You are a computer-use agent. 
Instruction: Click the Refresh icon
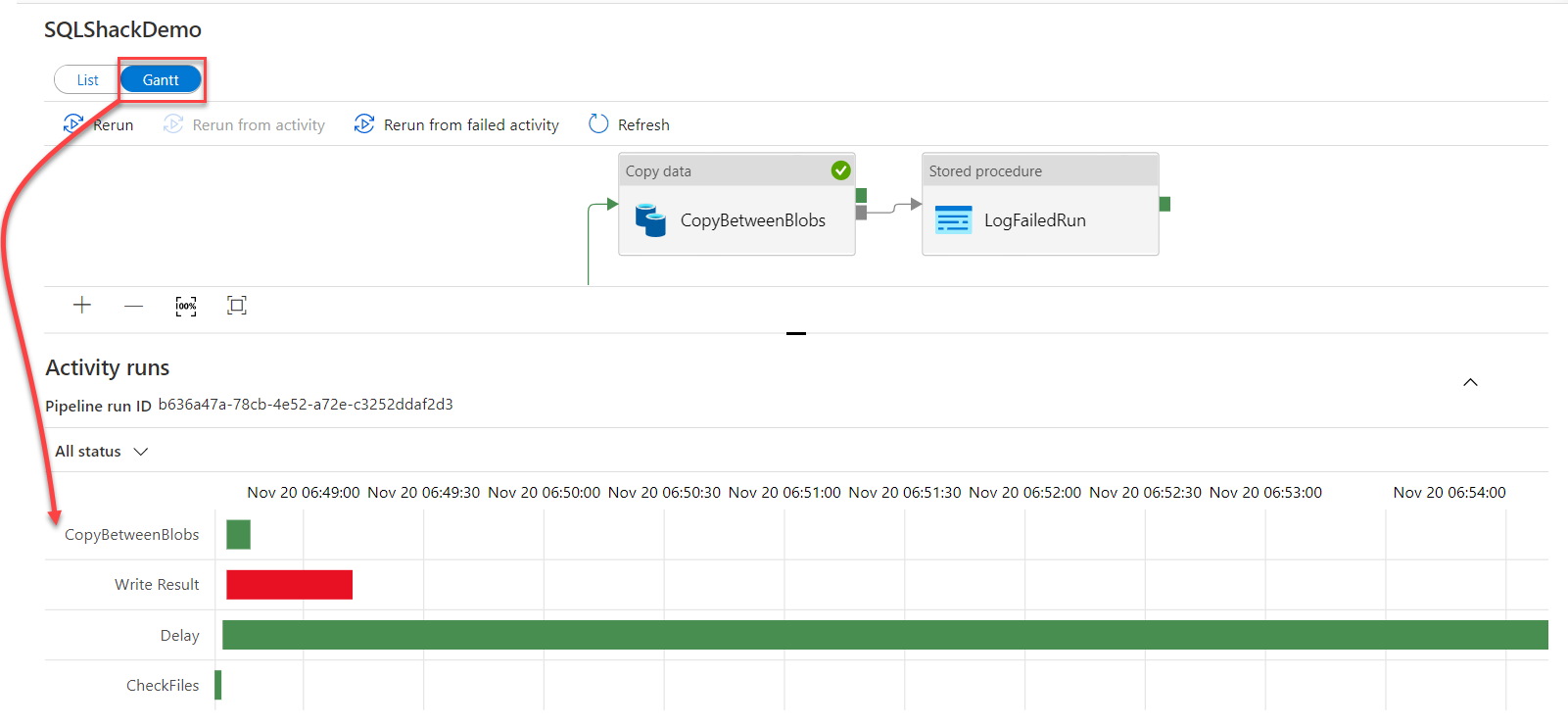(x=598, y=123)
